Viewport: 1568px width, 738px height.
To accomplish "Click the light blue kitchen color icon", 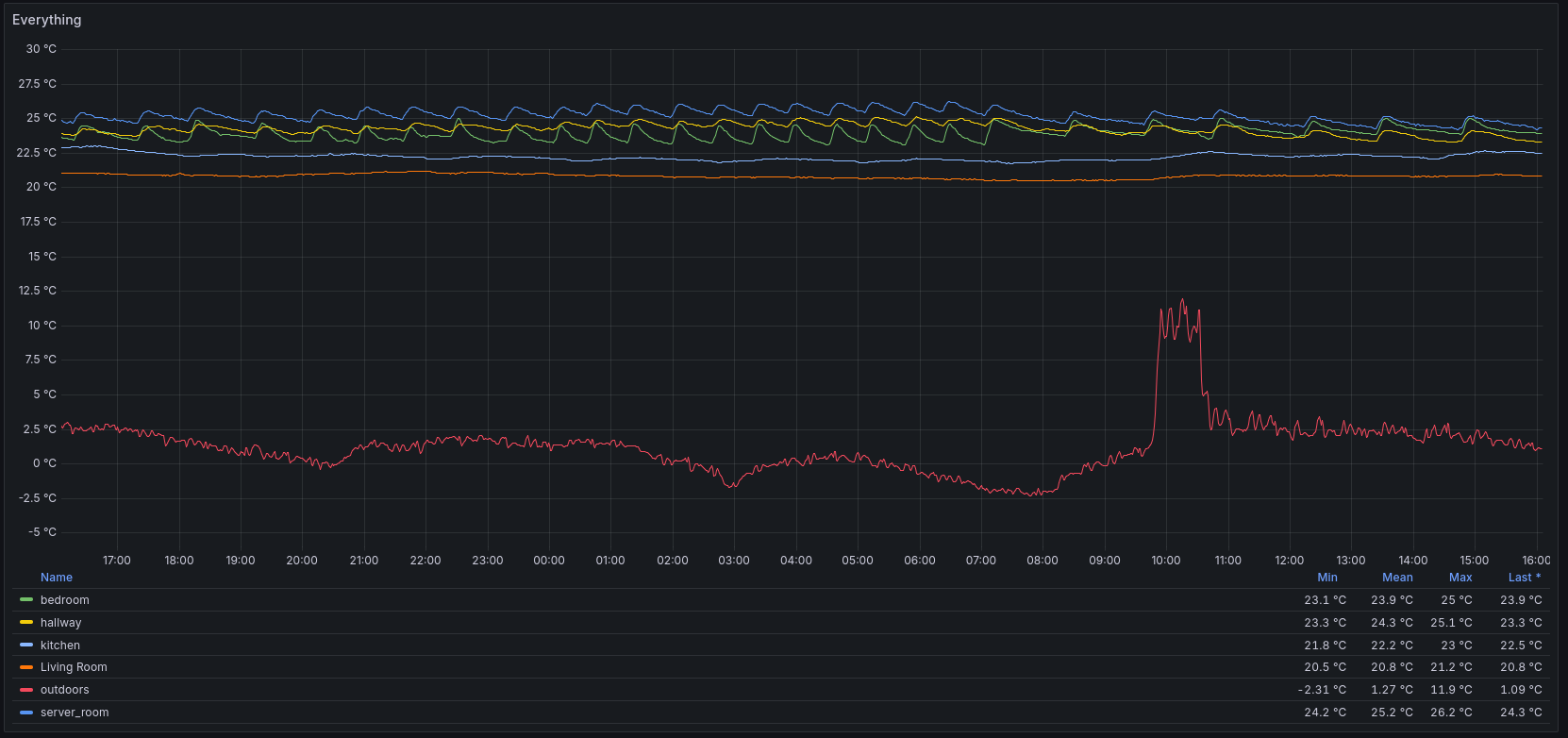I will click(x=26, y=646).
